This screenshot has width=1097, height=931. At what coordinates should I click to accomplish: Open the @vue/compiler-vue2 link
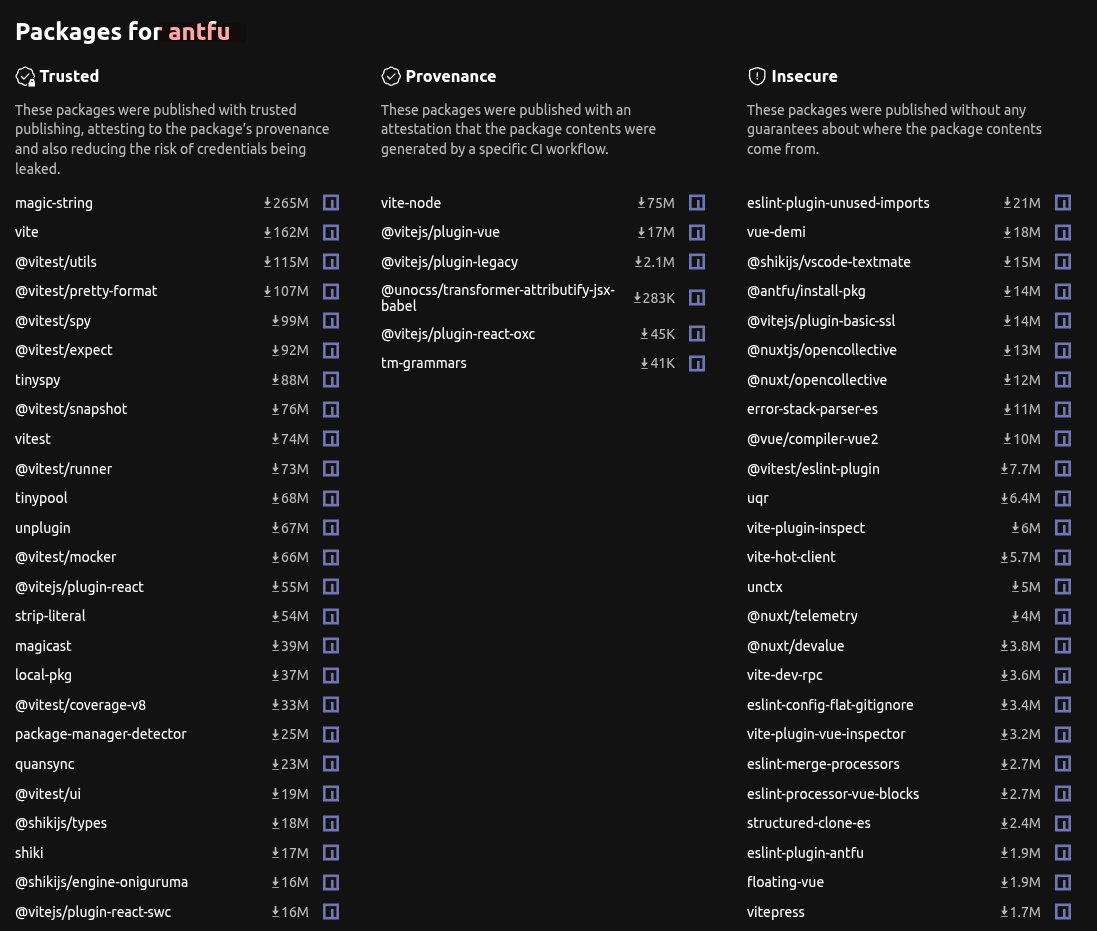click(812, 439)
